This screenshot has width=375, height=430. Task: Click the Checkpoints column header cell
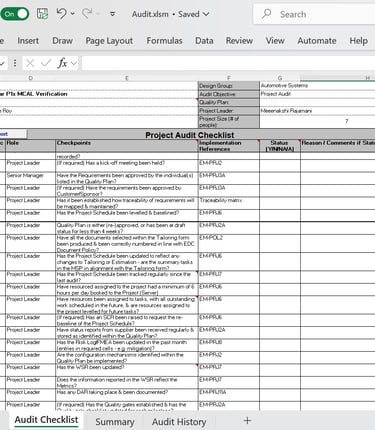(127, 146)
